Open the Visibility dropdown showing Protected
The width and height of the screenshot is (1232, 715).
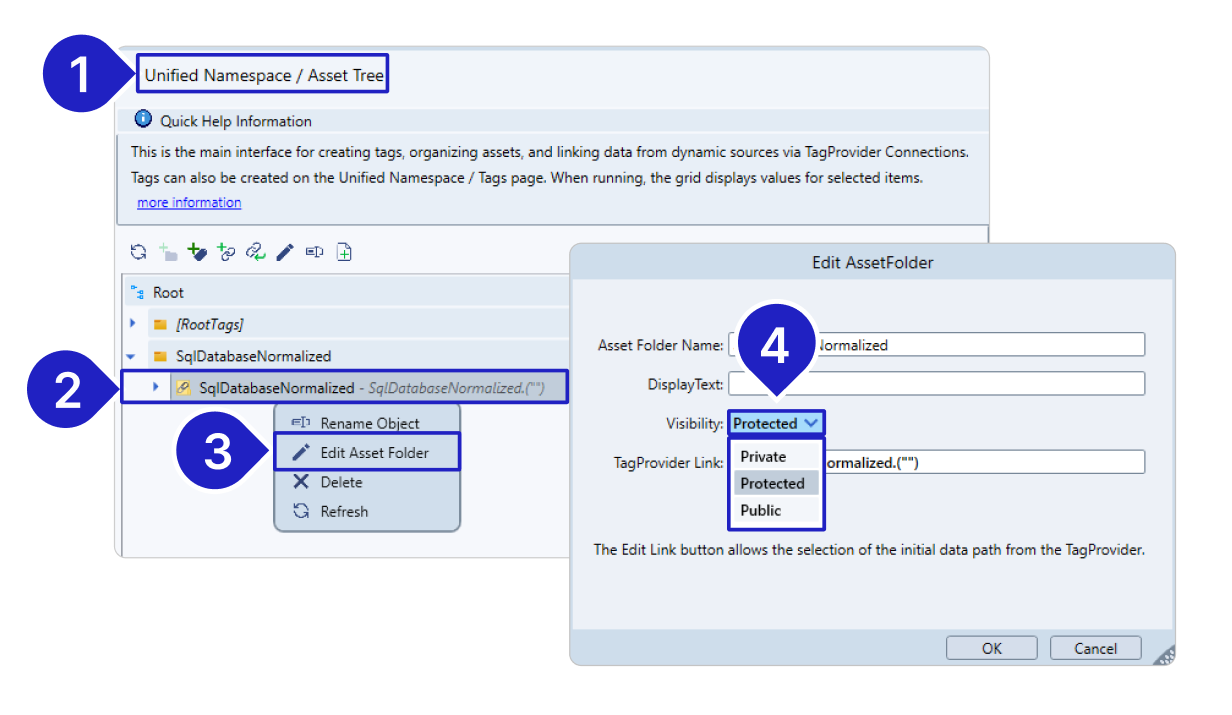[776, 424]
